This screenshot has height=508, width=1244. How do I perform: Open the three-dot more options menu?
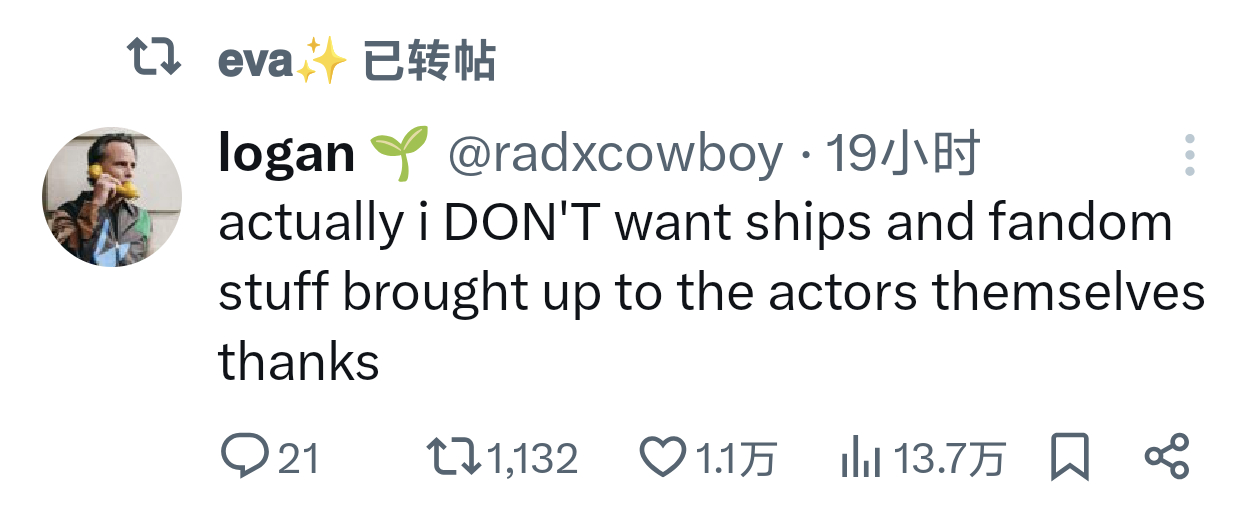[x=1189, y=155]
